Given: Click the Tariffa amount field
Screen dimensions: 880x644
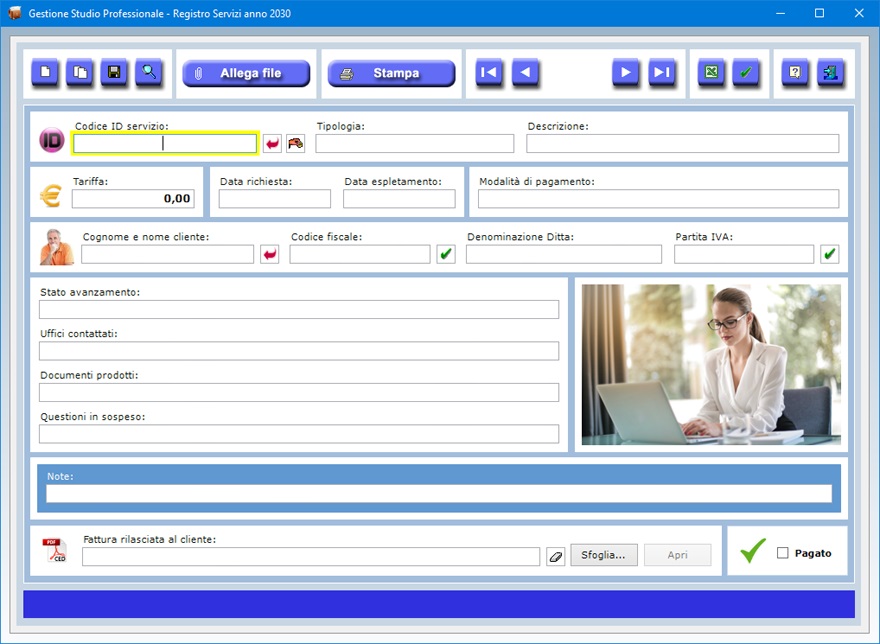Looking at the screenshot, I should click(x=133, y=199).
